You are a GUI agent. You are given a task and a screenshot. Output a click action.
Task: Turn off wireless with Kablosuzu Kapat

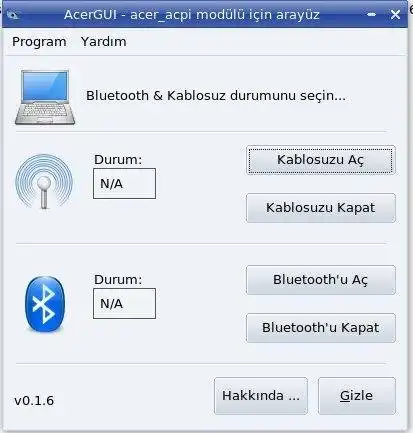(321, 208)
